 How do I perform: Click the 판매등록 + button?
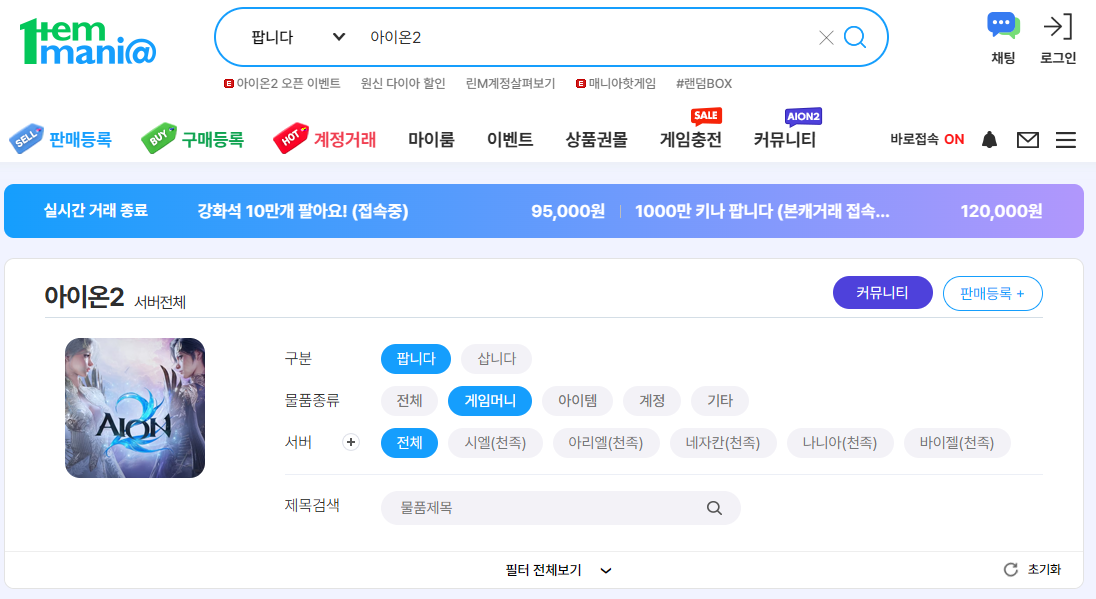[993, 294]
